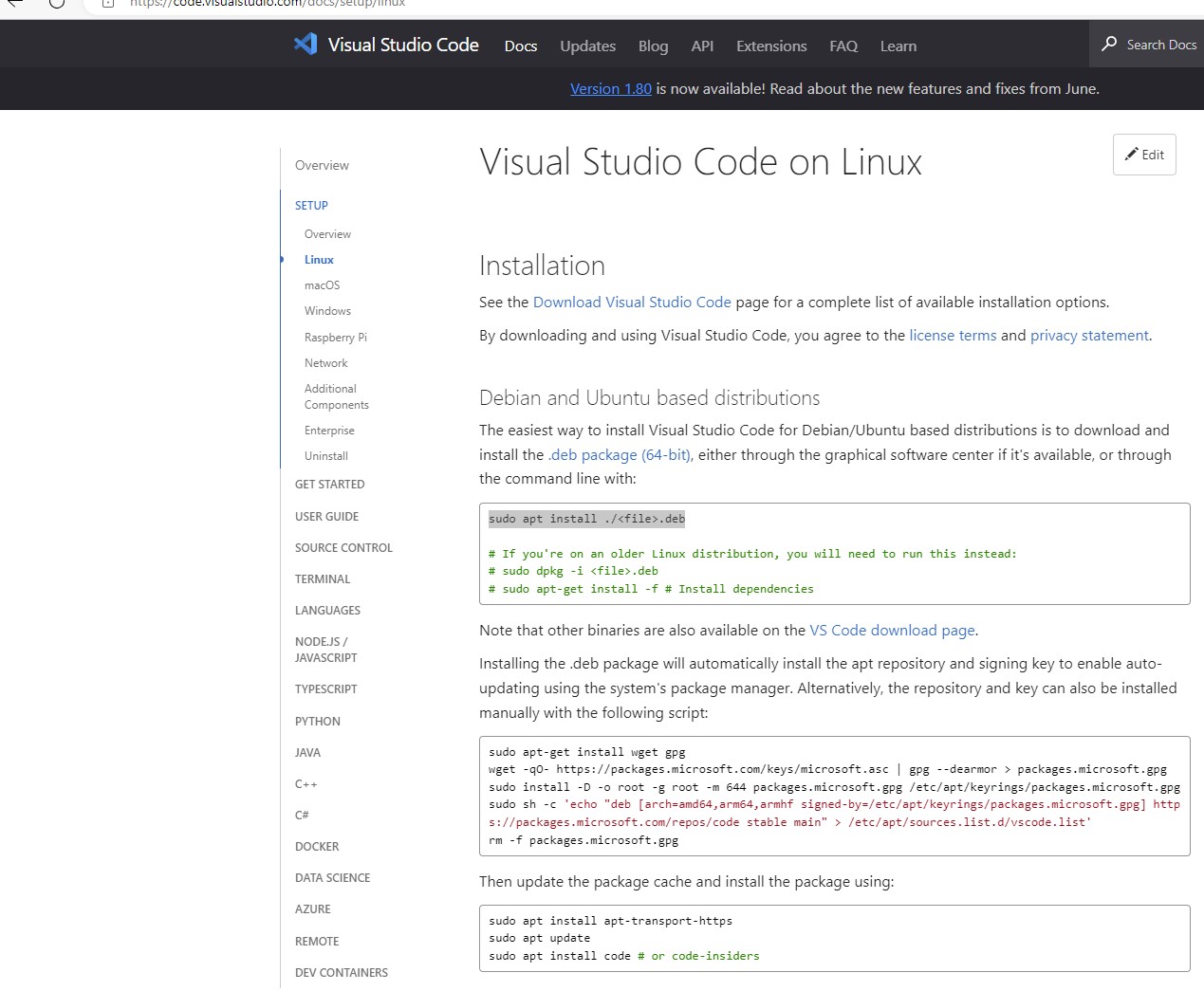The width and height of the screenshot is (1204, 991).
Task: Expand the NODE.JS / JAVASCRIPT section
Action: [x=325, y=650]
